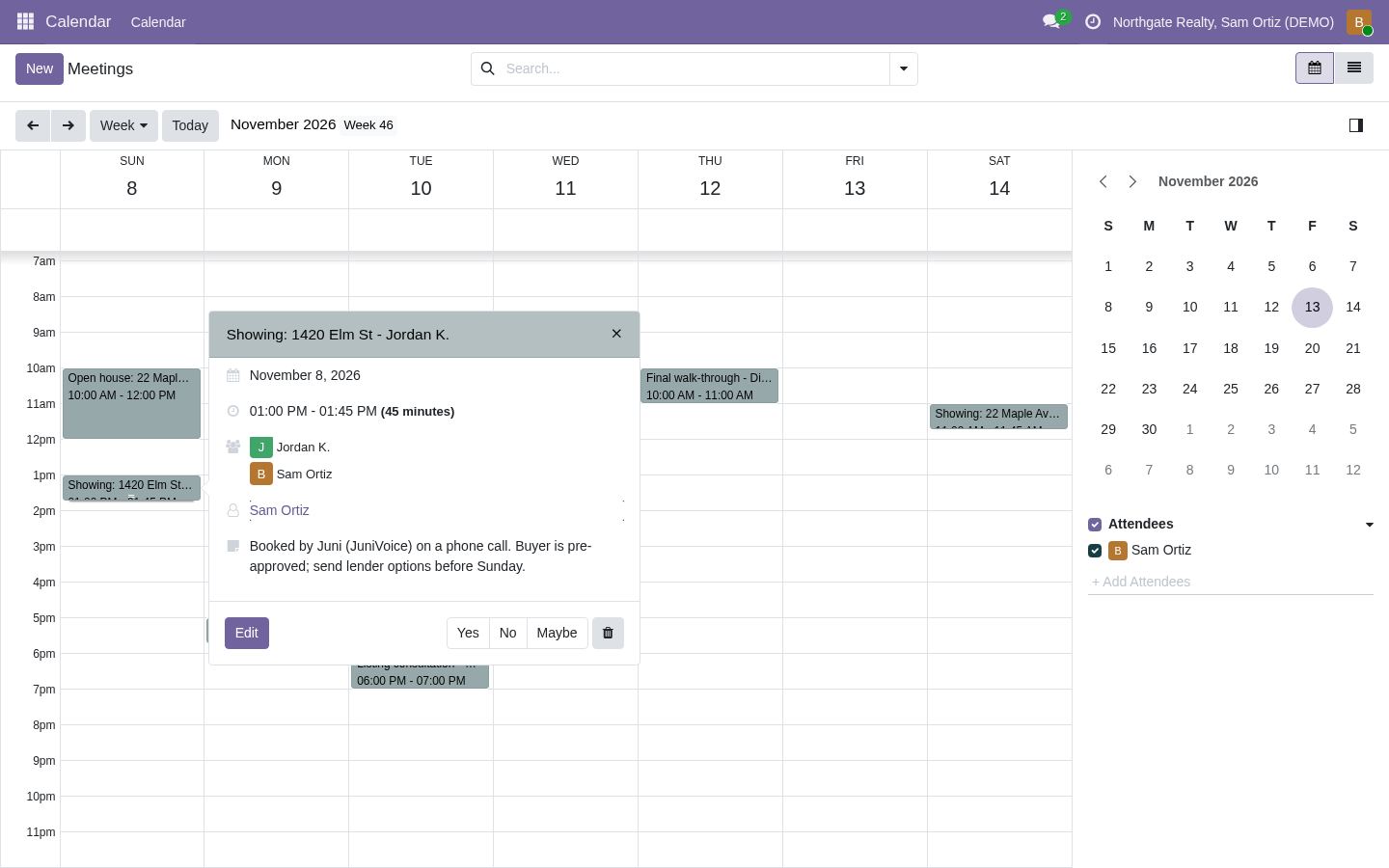Image resolution: width=1389 pixels, height=868 pixels.
Task: Select November 25 in mini calendar
Action: (1230, 389)
